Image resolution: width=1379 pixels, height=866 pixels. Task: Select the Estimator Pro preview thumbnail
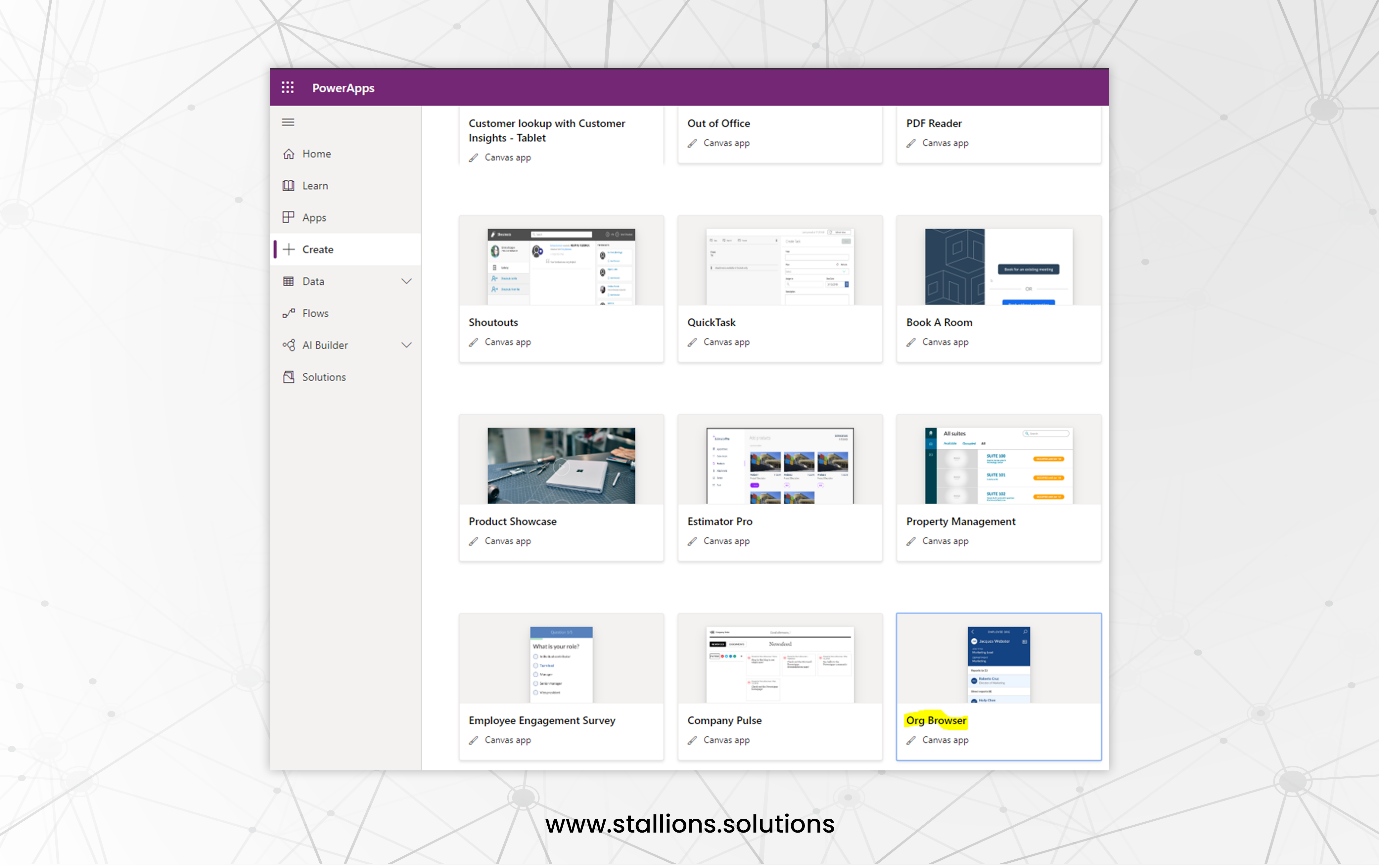(x=780, y=466)
